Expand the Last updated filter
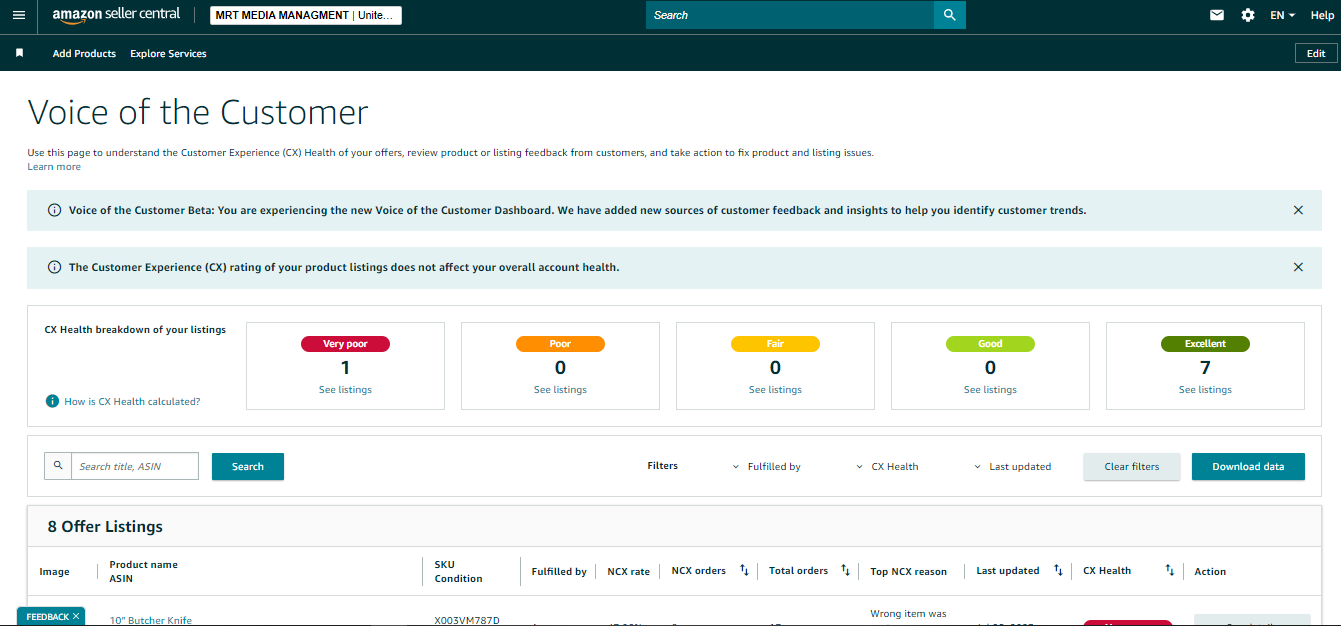1341x626 pixels. point(1013,466)
